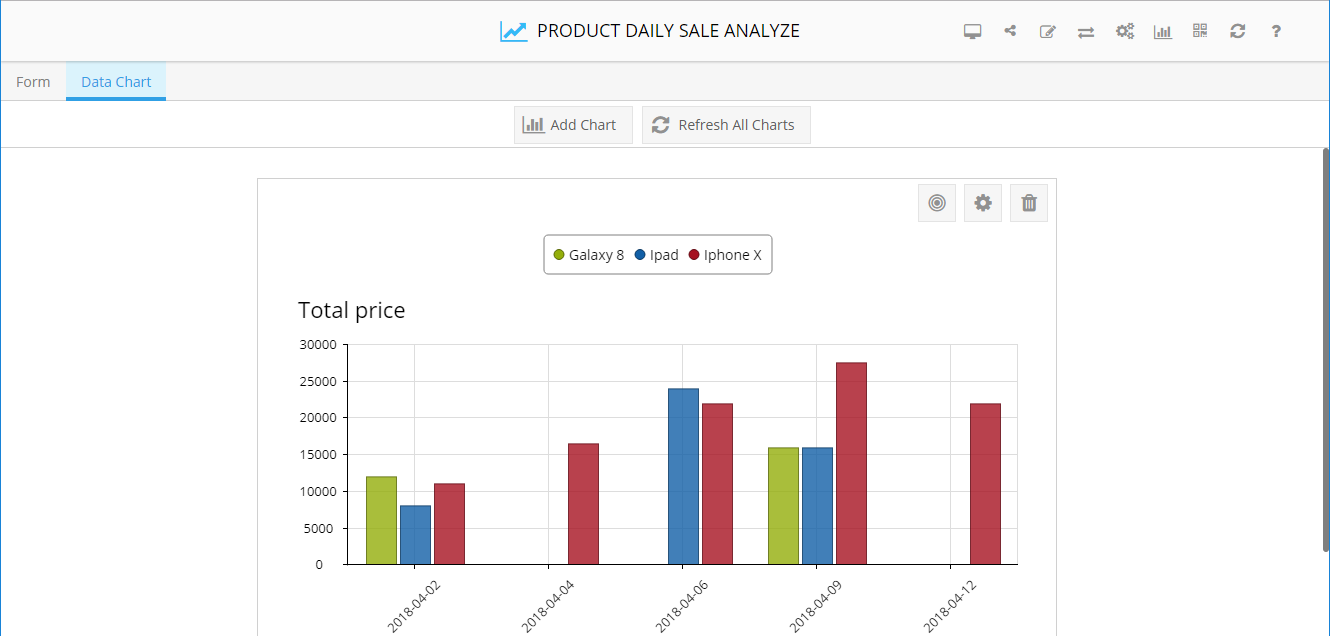Click the line chart logo beside the title
This screenshot has width=1330, height=636.
(x=513, y=31)
